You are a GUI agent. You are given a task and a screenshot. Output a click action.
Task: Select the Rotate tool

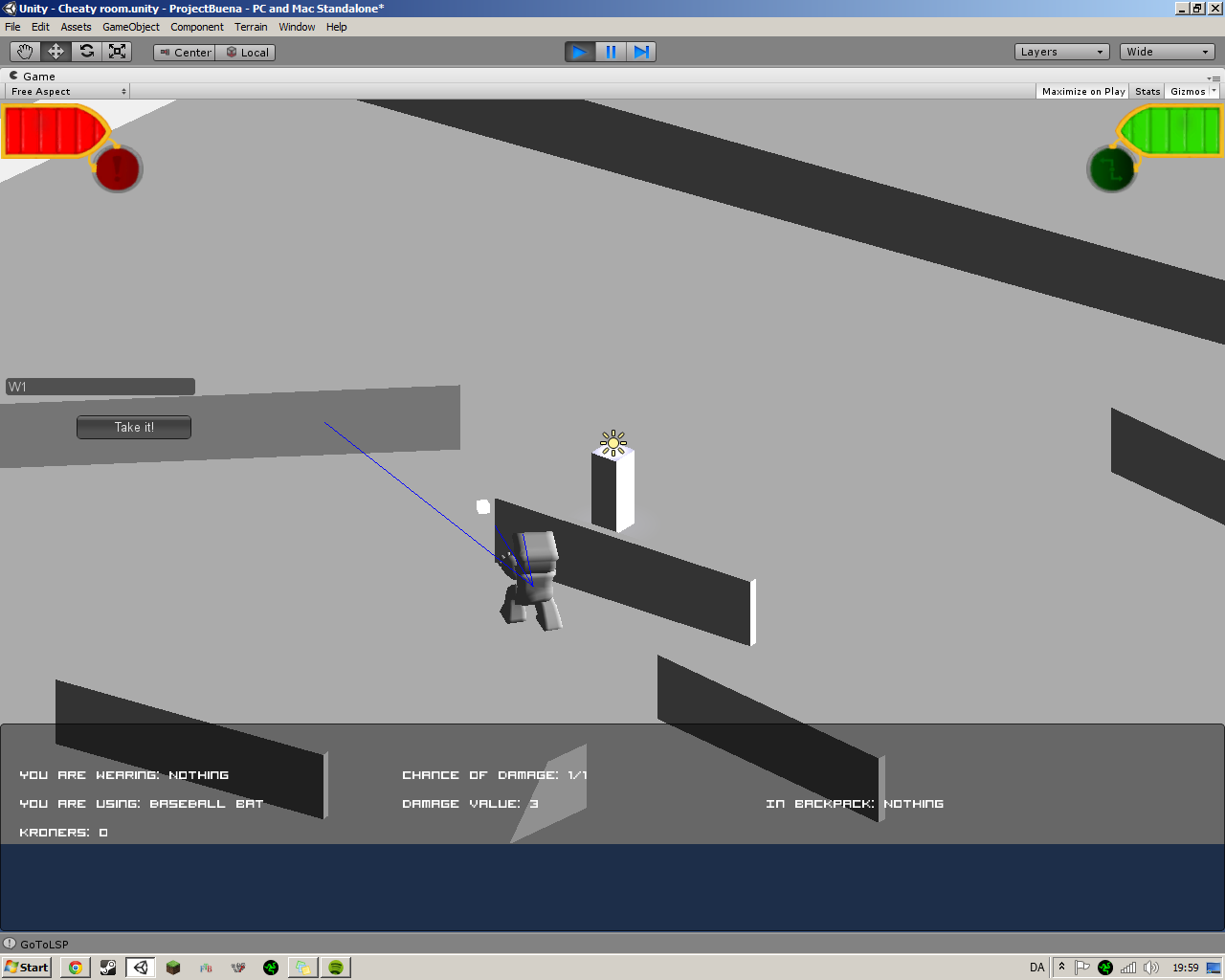click(86, 52)
